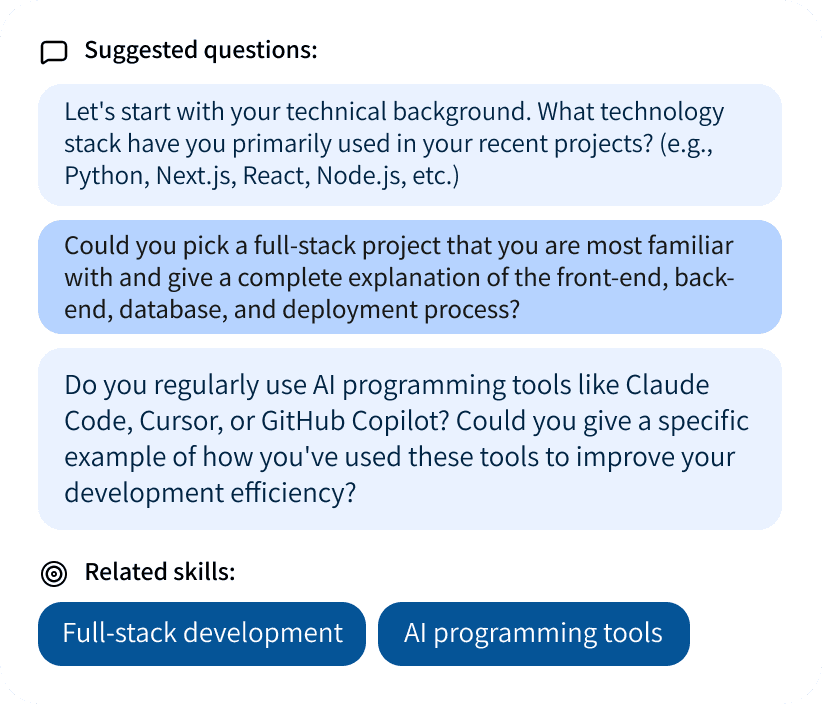Click the speech bubble icon by Suggested questions
The image size is (822, 704).
point(54,51)
